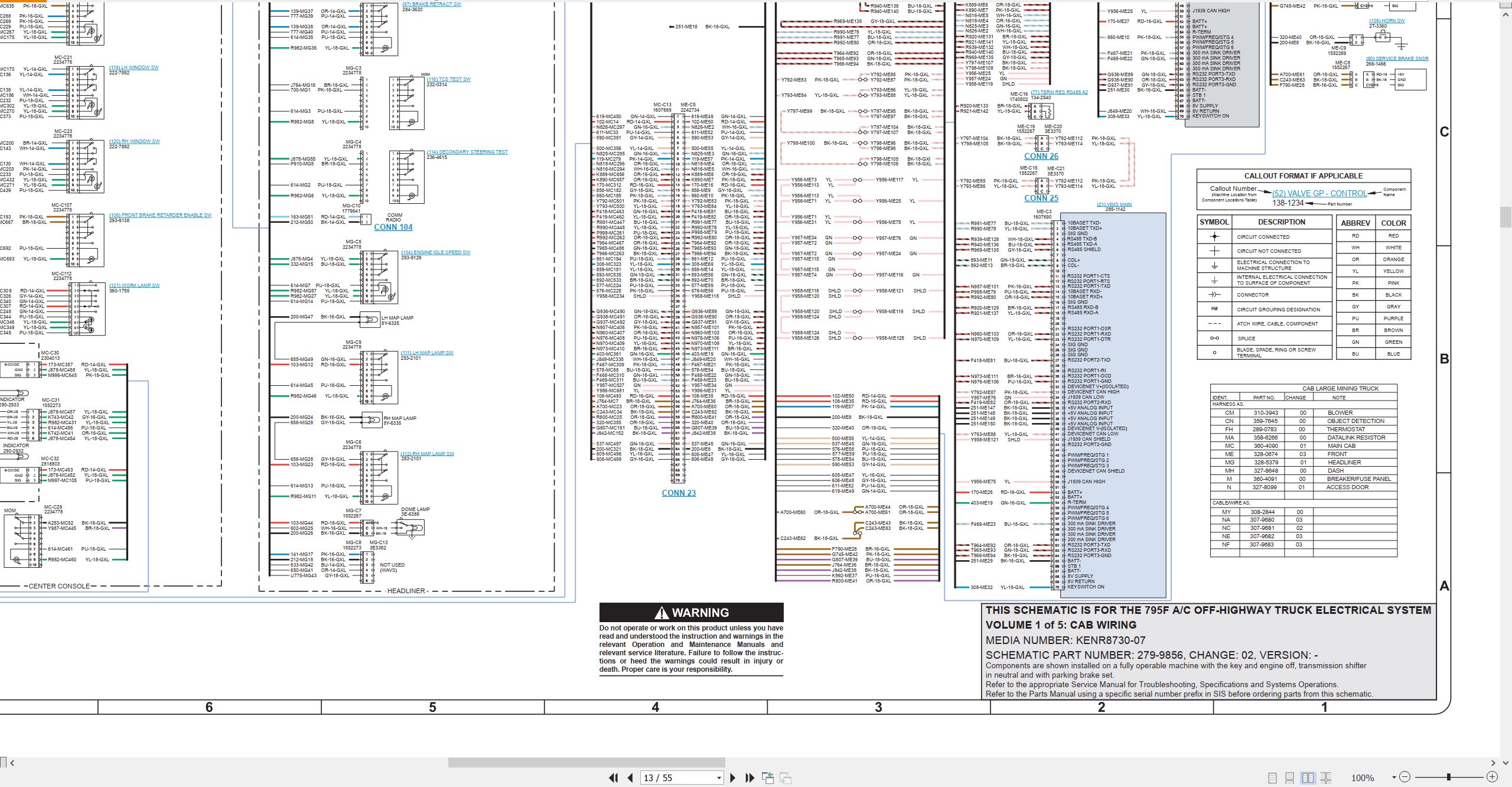Click the PURPLE color legend cell
This screenshot has height=787, width=1512.
[1393, 318]
